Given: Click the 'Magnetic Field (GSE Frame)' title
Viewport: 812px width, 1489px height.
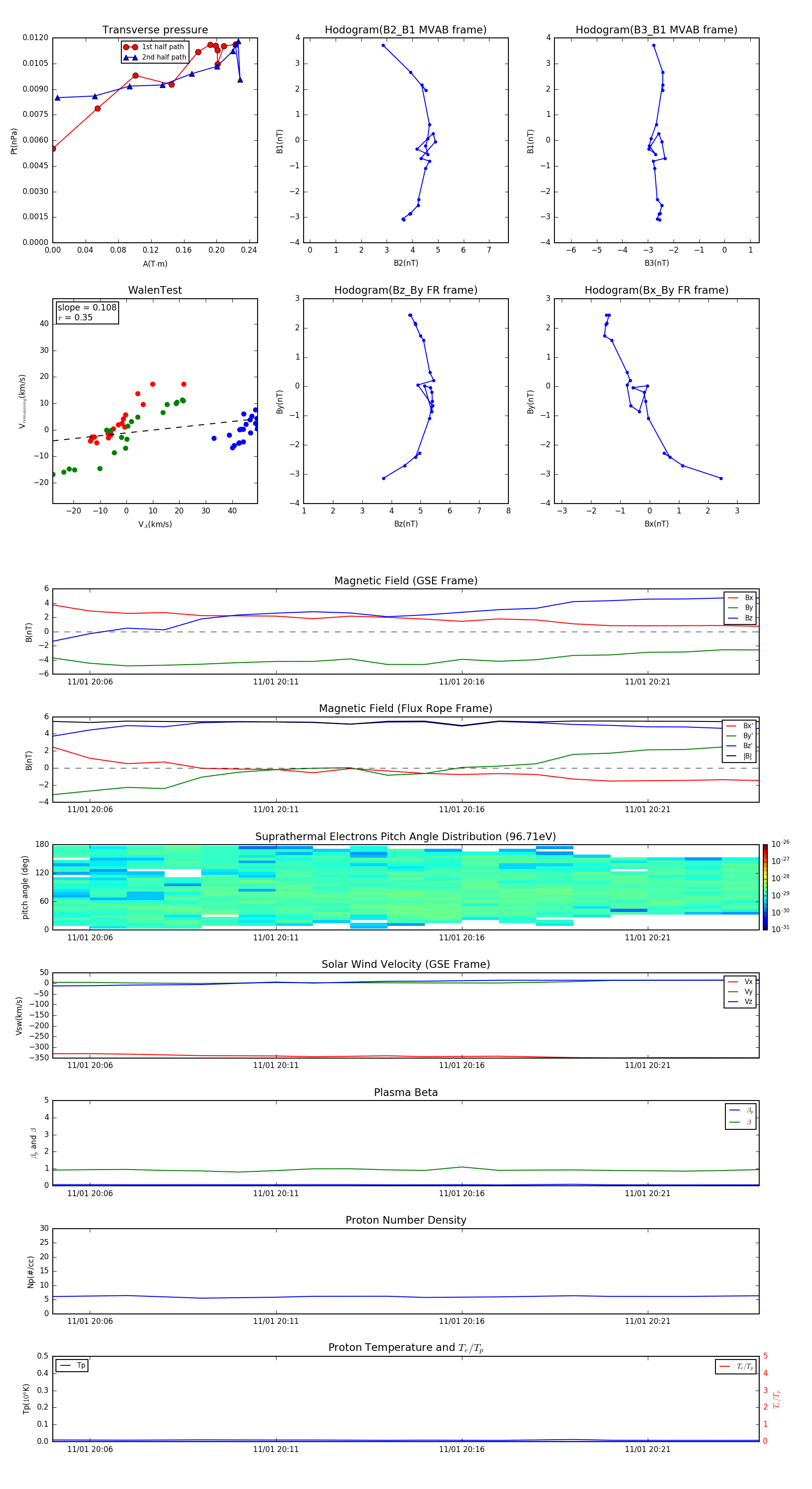Looking at the screenshot, I should click(x=406, y=581).
